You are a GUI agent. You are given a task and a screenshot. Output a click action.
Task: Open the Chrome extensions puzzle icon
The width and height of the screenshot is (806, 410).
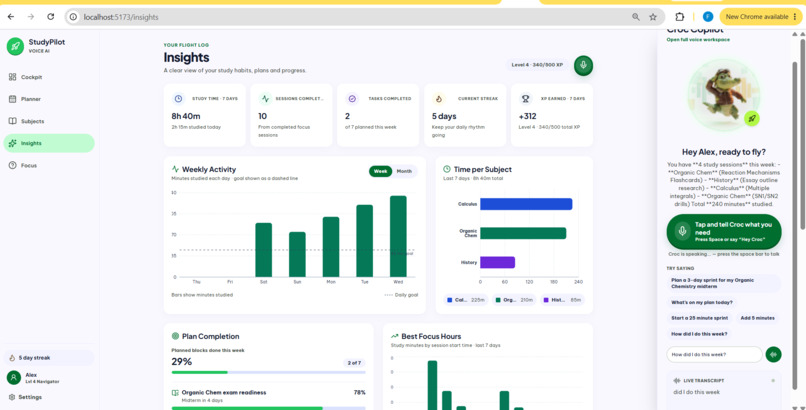tap(680, 17)
